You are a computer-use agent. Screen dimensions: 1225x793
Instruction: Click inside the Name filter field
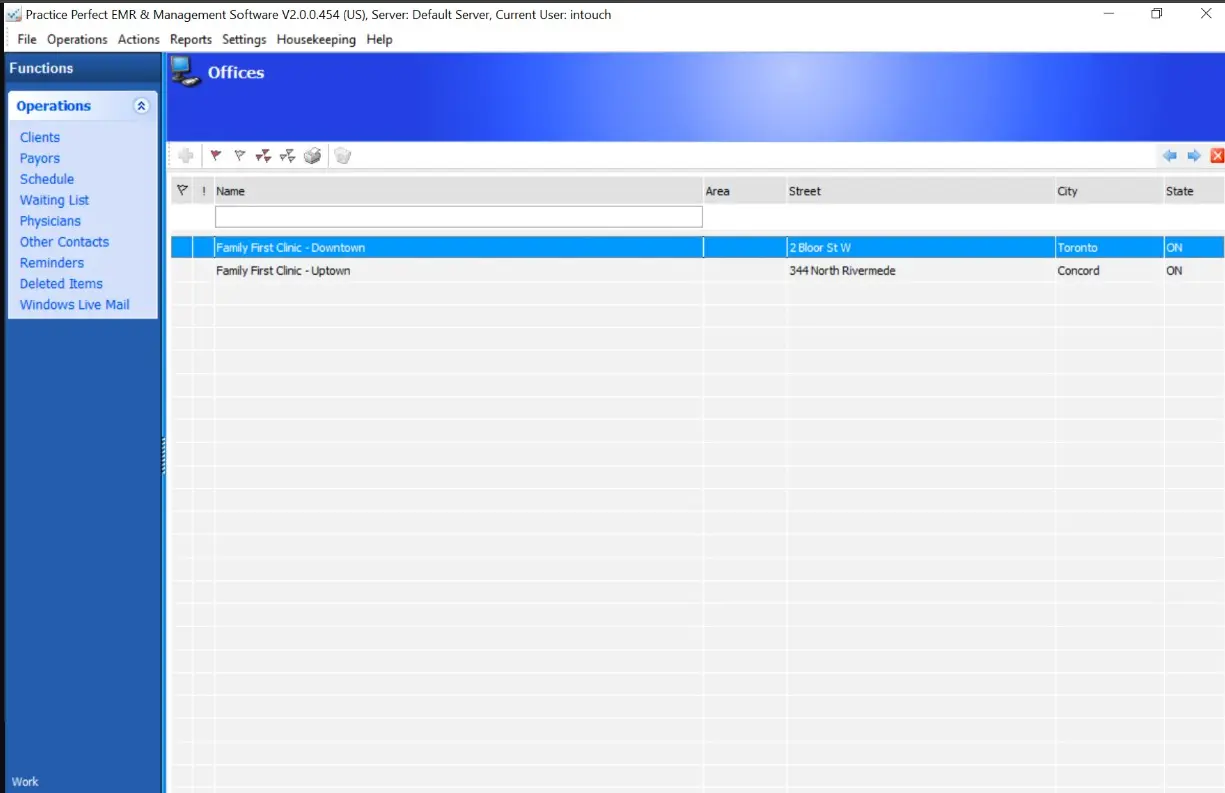coord(458,216)
